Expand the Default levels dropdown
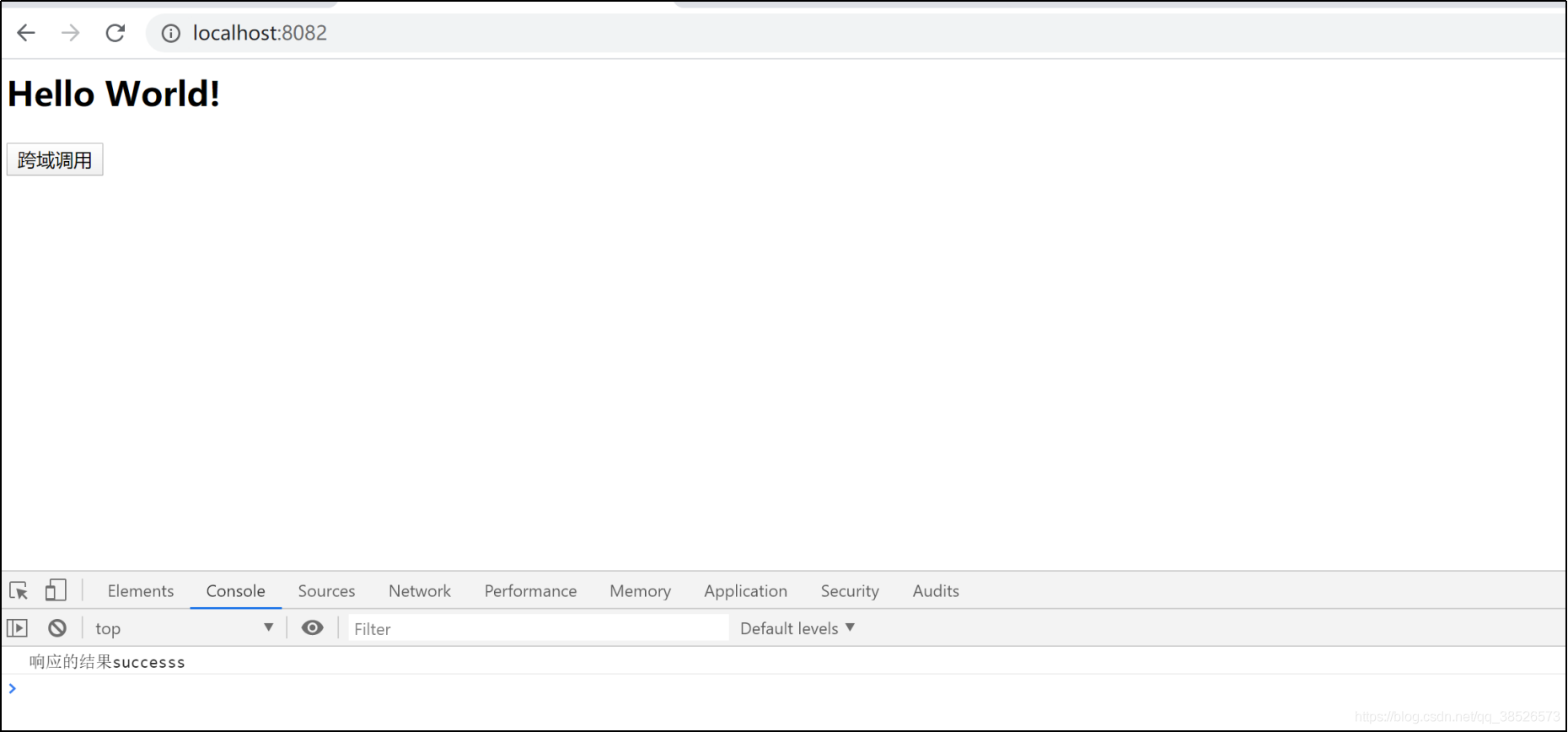This screenshot has height=732, width=1568. tap(797, 628)
